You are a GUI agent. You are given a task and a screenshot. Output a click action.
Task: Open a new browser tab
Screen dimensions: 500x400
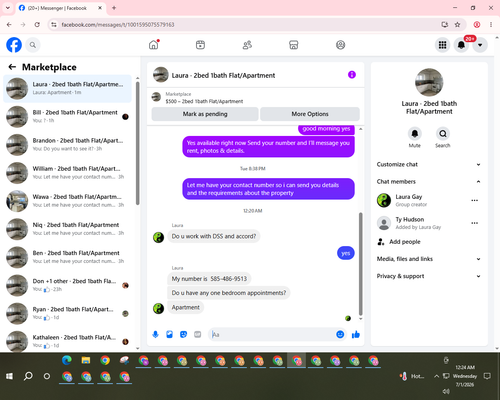click(x=114, y=8)
